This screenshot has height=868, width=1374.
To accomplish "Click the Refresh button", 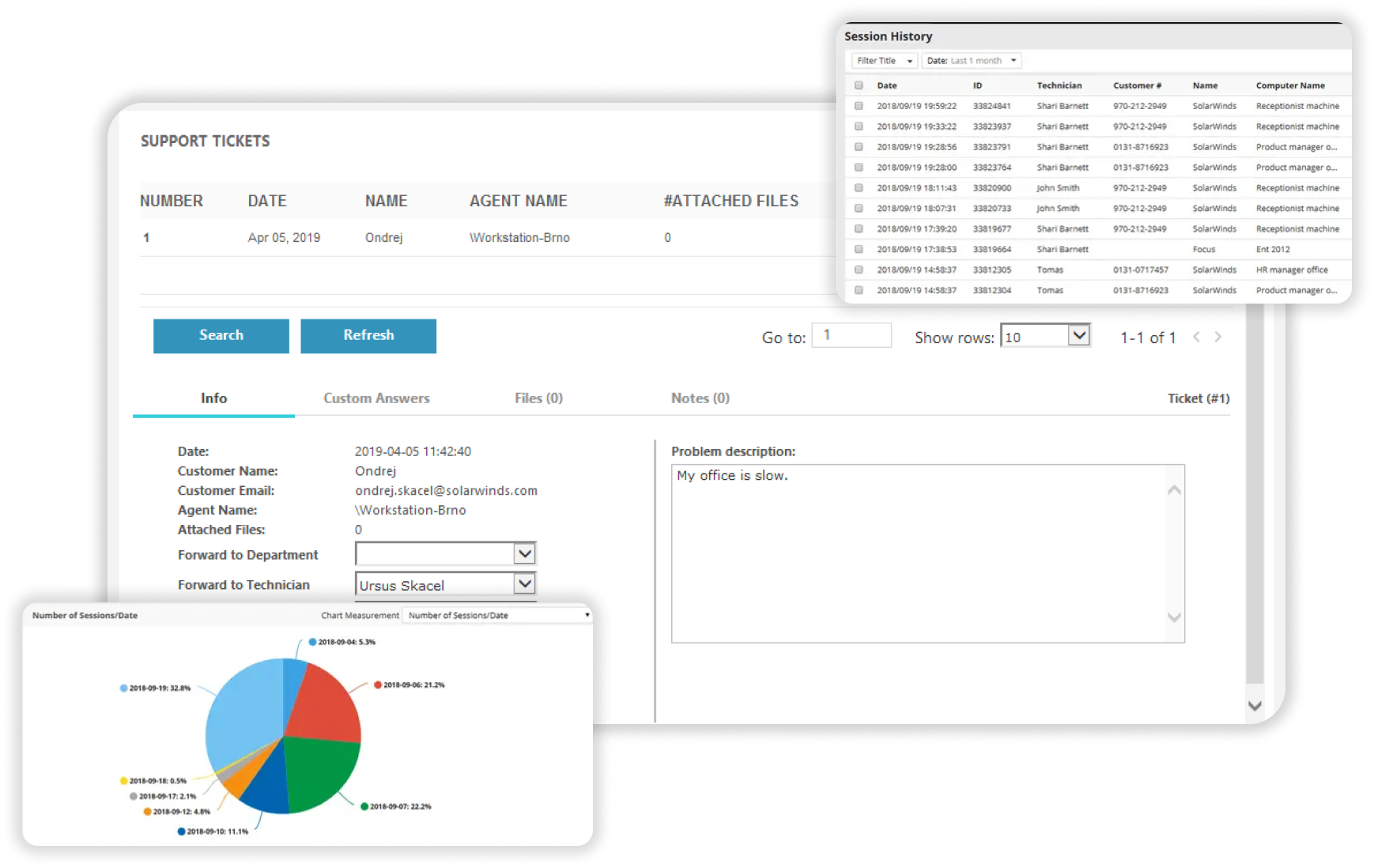I will (368, 336).
